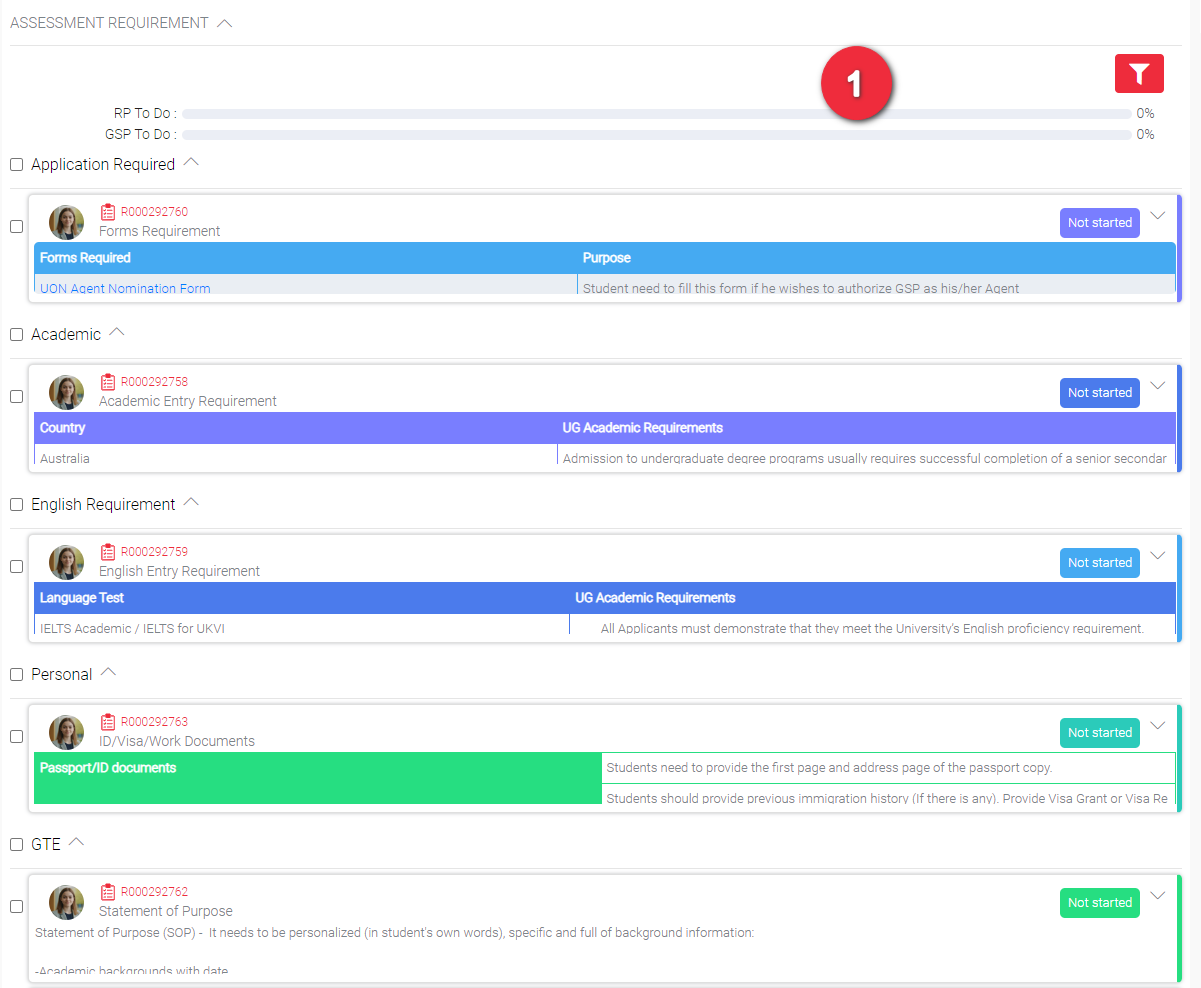Image resolution: width=1201 pixels, height=988 pixels.
Task: Collapse the Personal section caret
Action: [x=108, y=672]
